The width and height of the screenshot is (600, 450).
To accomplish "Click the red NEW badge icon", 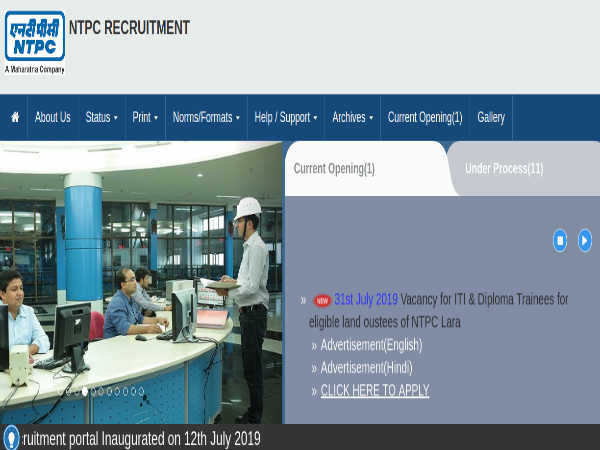I will [322, 300].
